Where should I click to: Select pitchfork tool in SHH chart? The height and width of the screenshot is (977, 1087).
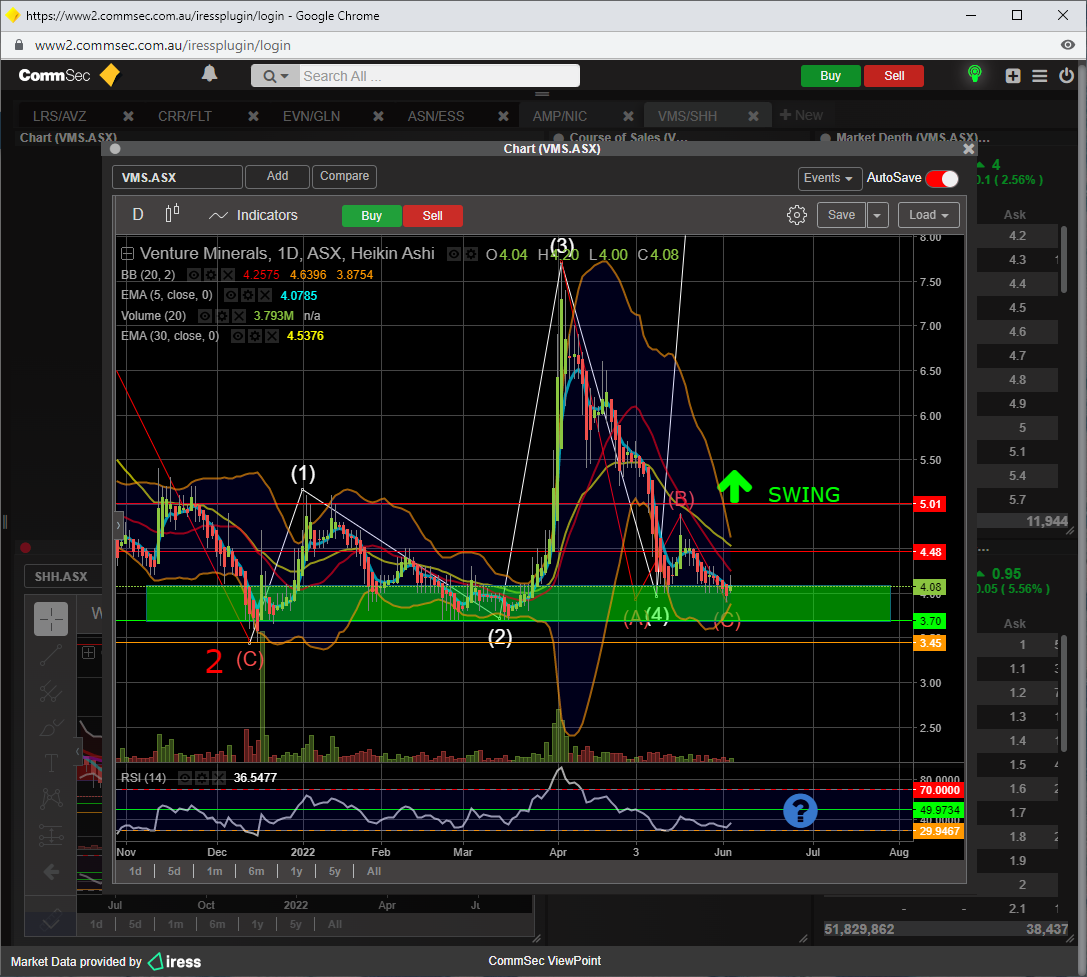point(51,691)
